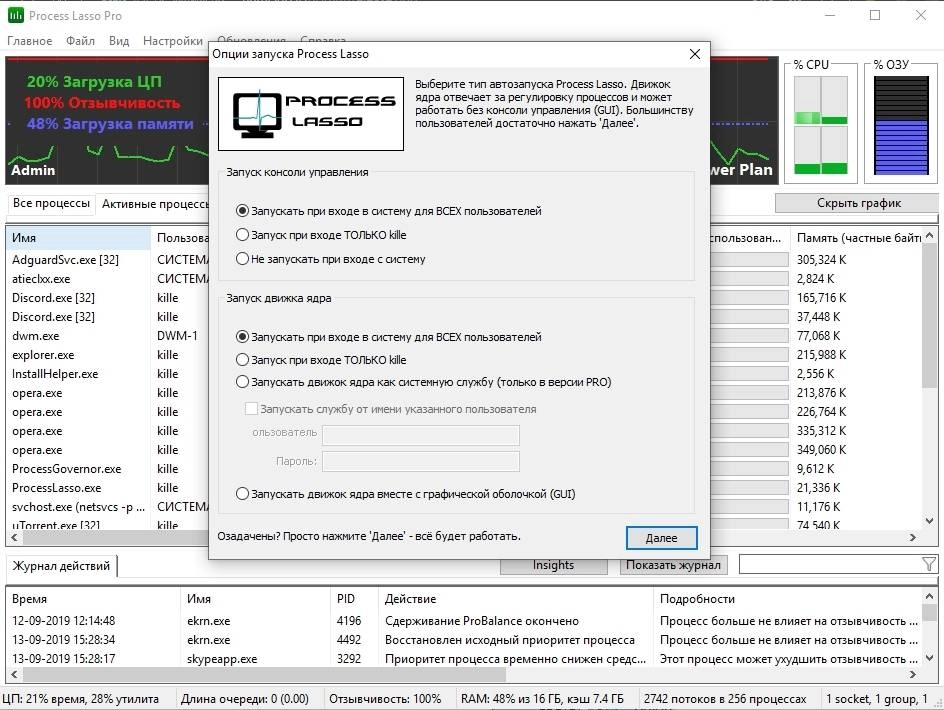Screen dimensions: 944x710
Task: Click the action log scroll down arrow
Action: coord(930,658)
